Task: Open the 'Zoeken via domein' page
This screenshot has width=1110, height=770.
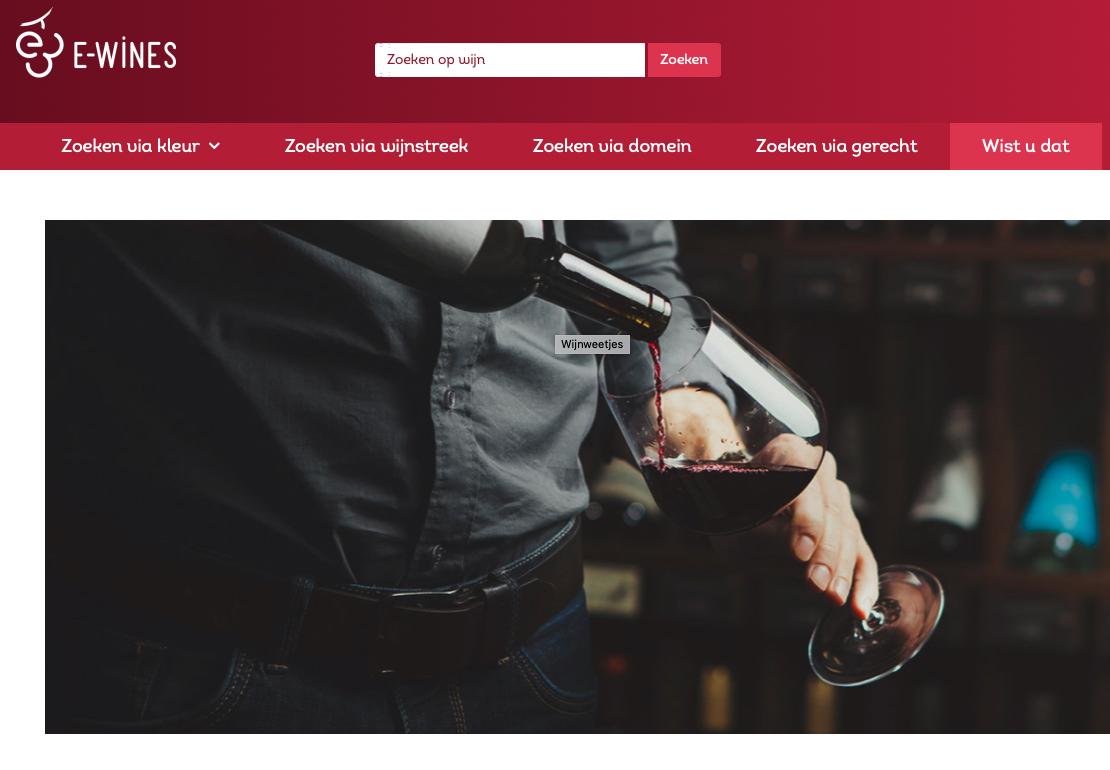Action: (x=612, y=146)
